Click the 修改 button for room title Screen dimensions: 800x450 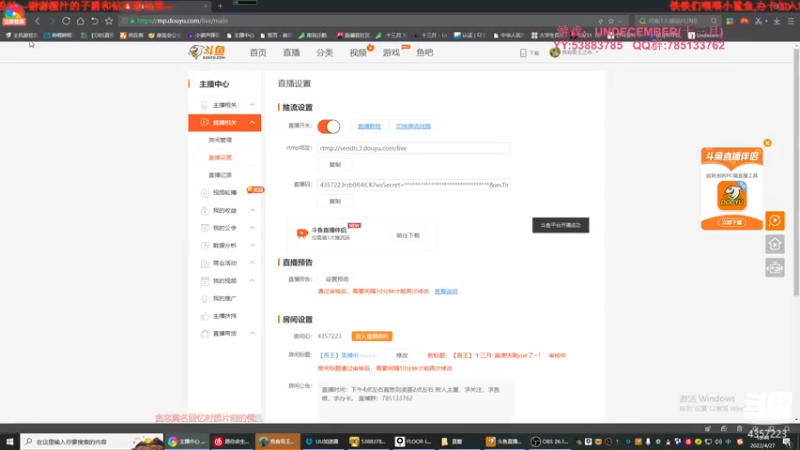pos(402,355)
